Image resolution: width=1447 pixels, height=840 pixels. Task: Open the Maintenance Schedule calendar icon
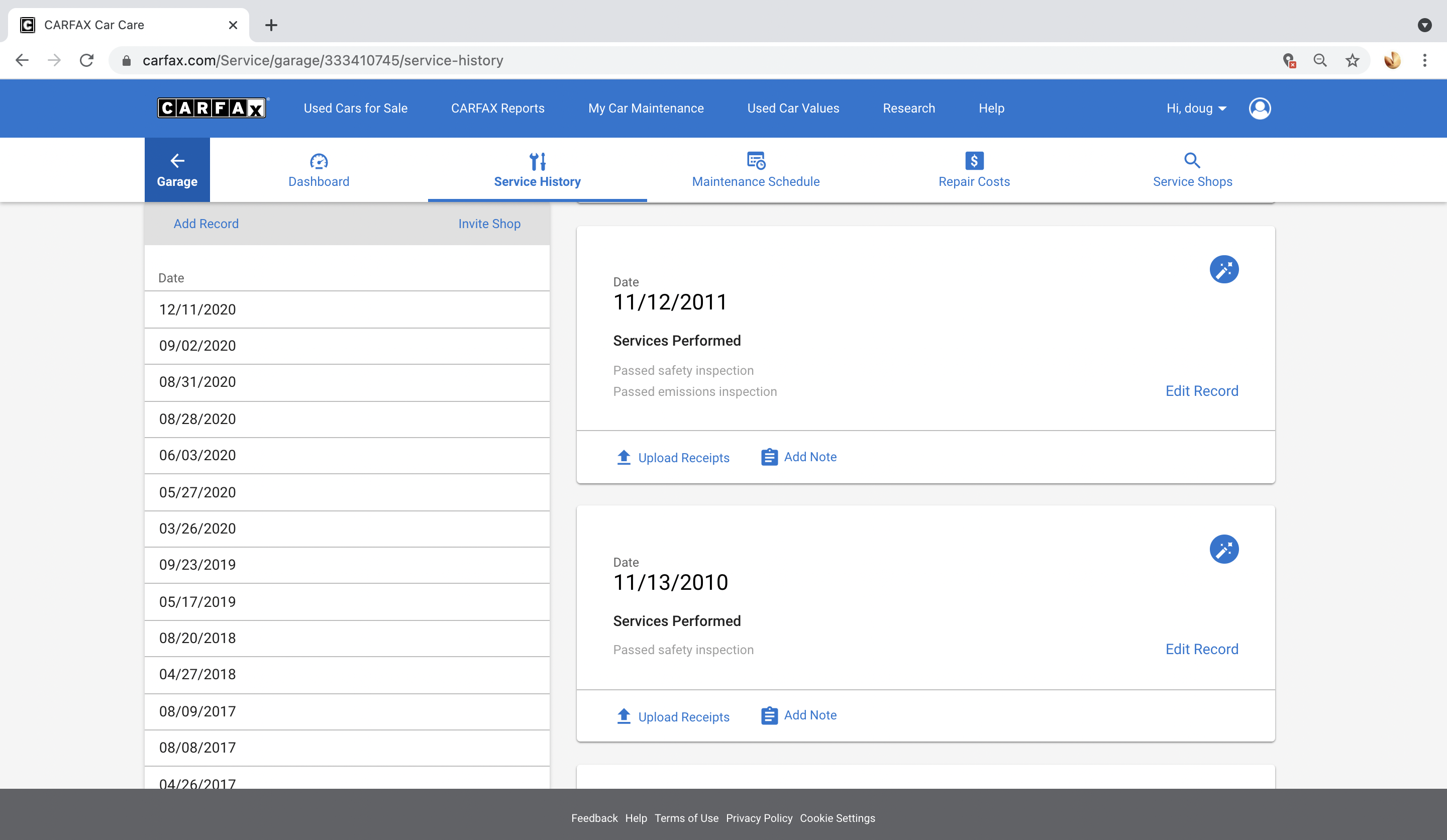point(756,161)
